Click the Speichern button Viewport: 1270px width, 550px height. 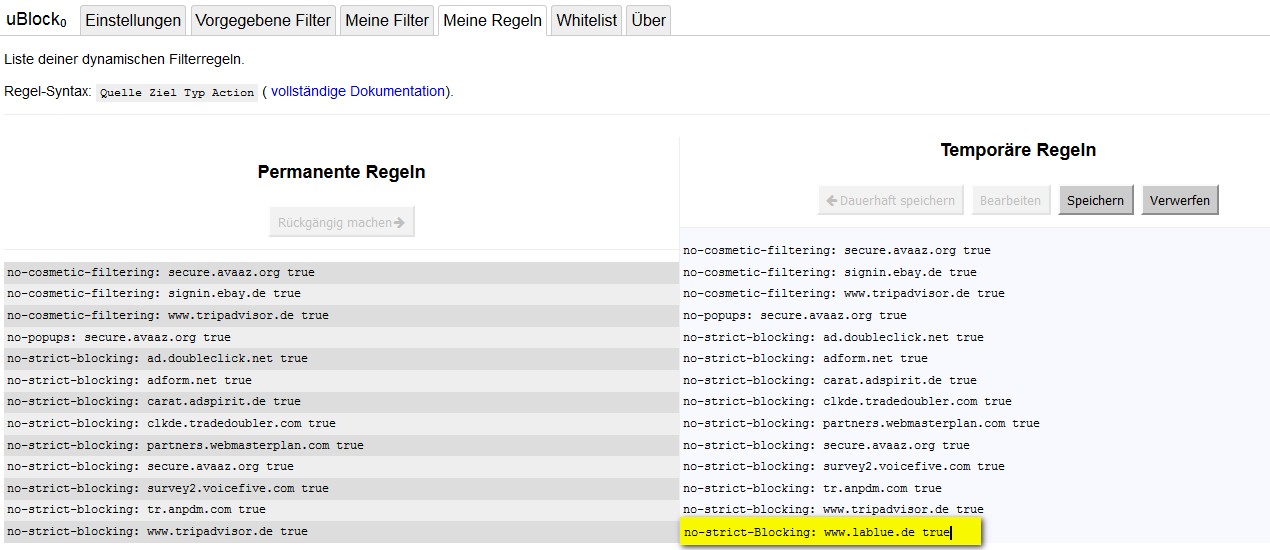coord(1095,200)
